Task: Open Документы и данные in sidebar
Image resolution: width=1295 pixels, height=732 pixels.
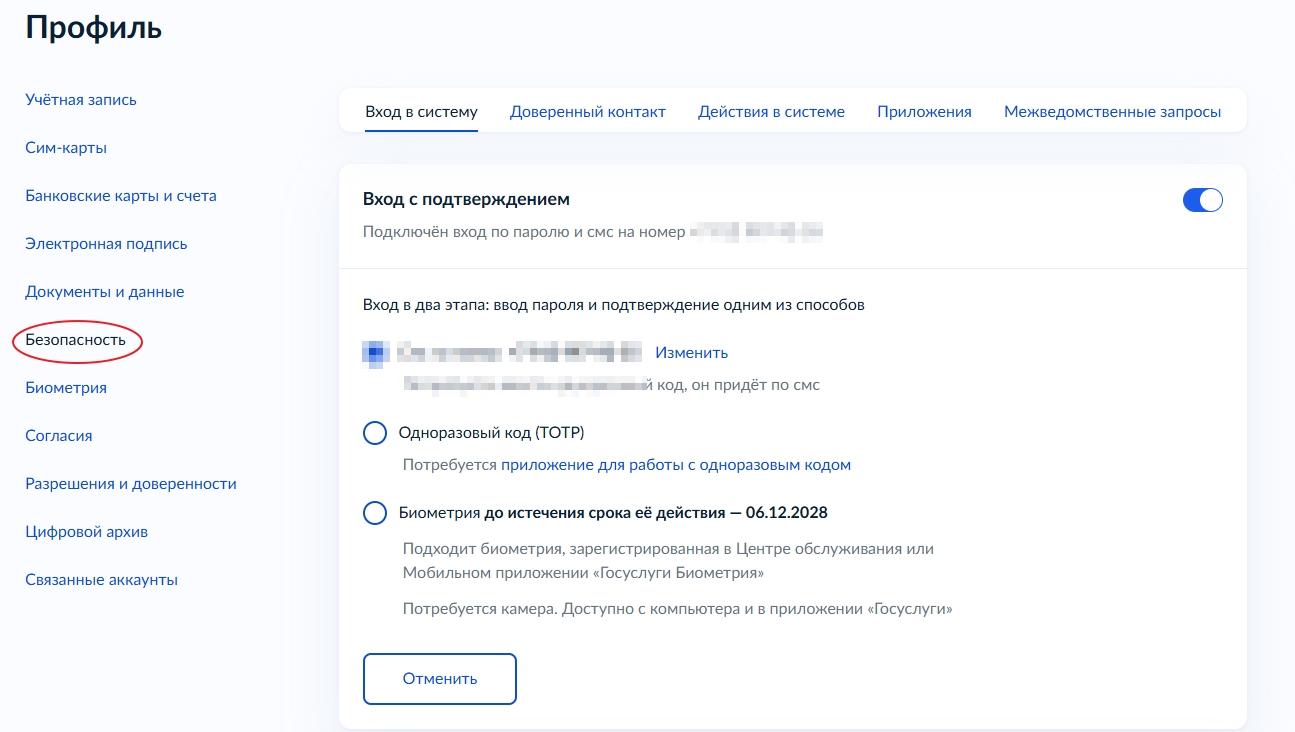Action: pos(105,292)
